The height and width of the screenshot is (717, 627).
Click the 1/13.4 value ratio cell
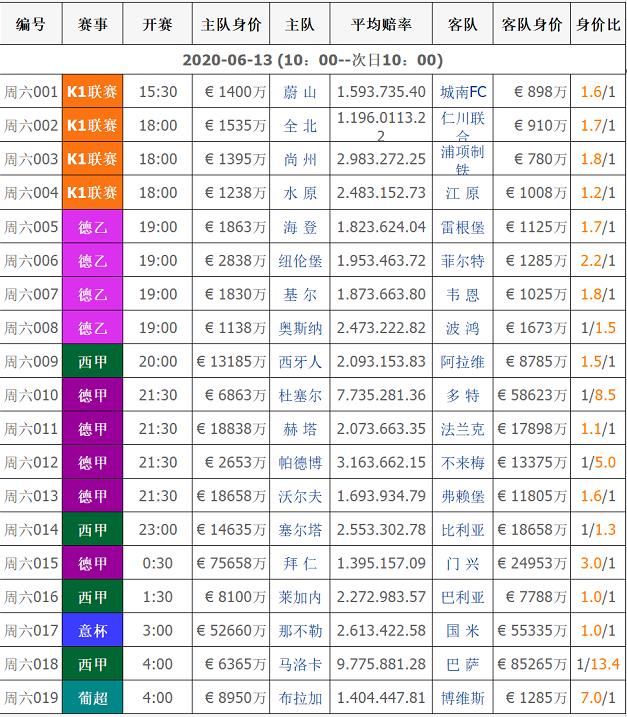[598, 664]
